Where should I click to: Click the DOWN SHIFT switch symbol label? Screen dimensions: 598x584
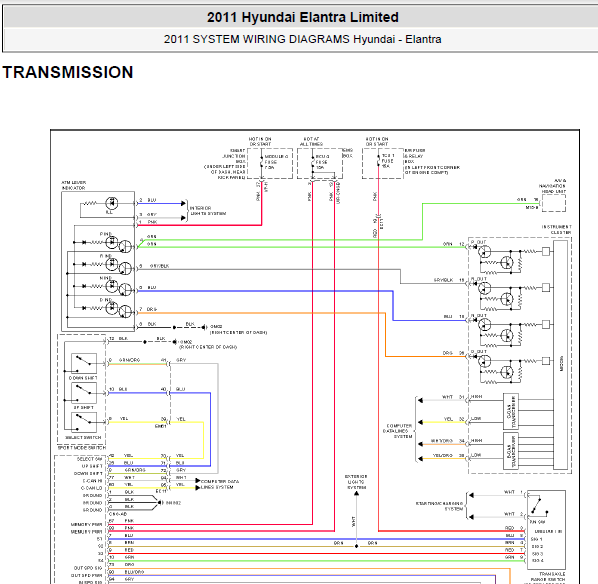83,378
